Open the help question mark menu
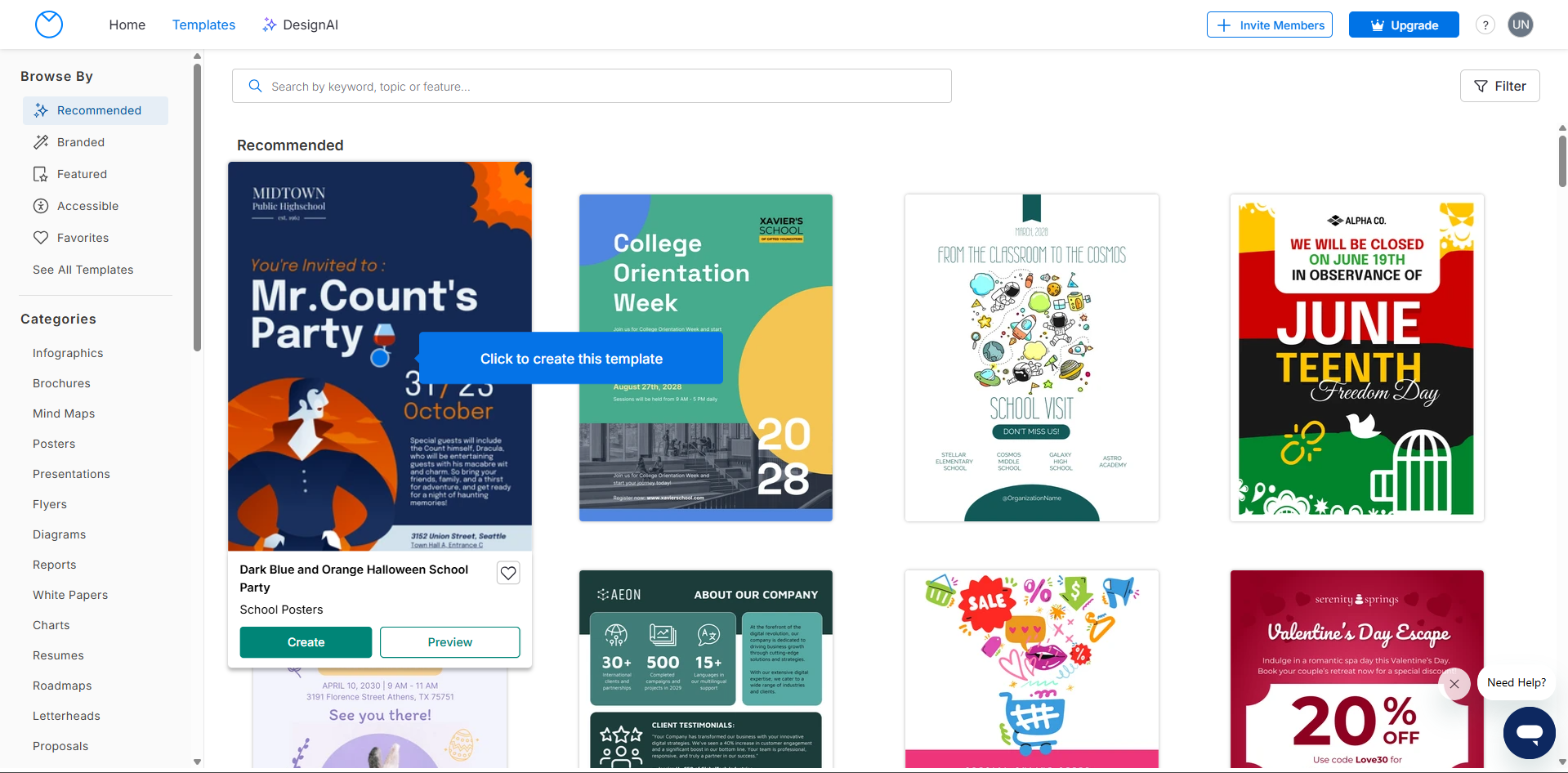The height and width of the screenshot is (773, 1568). pyautogui.click(x=1485, y=25)
